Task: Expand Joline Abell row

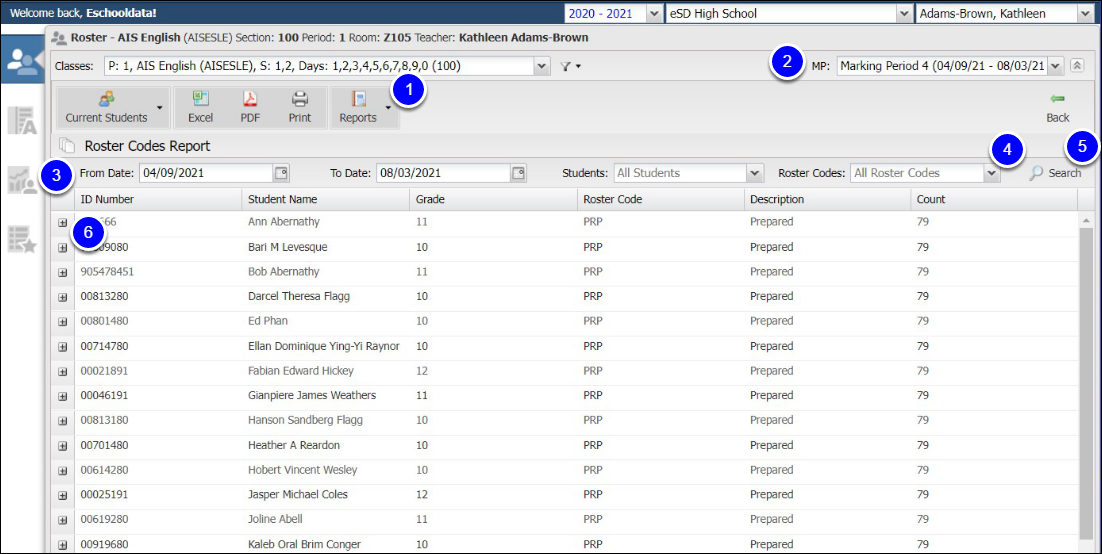Action: coord(63,520)
